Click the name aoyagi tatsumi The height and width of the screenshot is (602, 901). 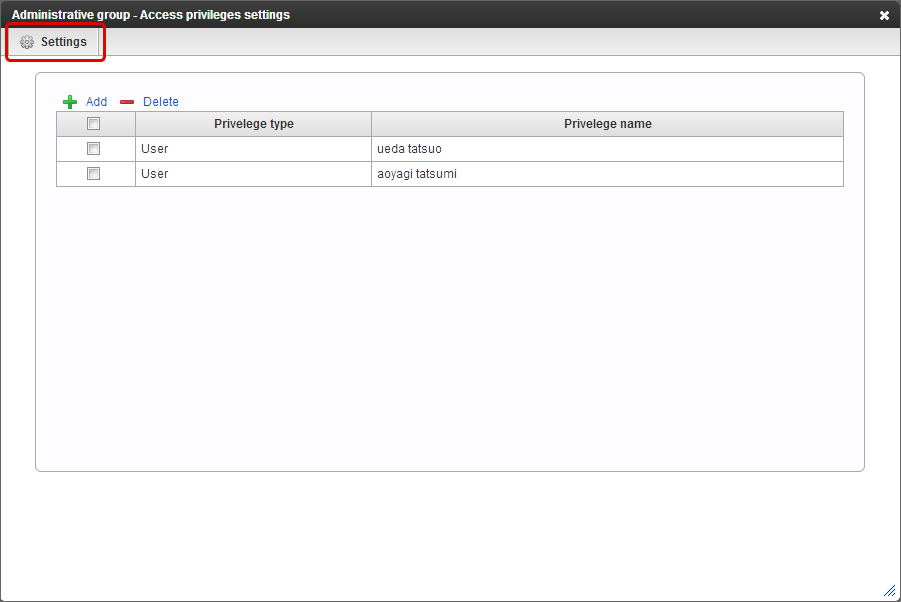[x=417, y=173]
